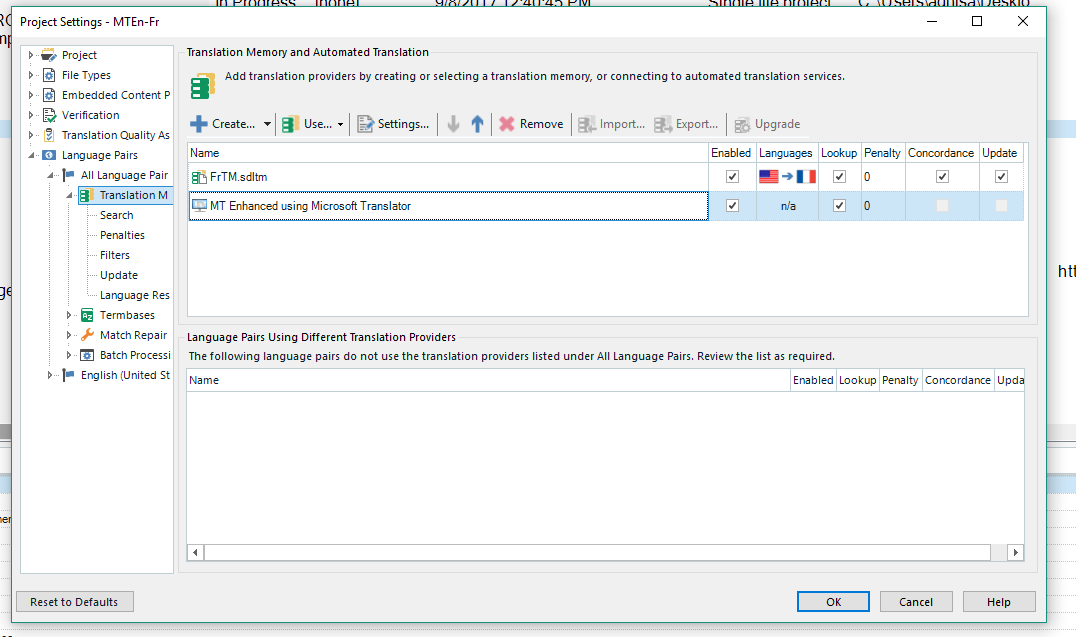Click the OK button
Image resolution: width=1076 pixels, height=637 pixels.
(x=833, y=602)
